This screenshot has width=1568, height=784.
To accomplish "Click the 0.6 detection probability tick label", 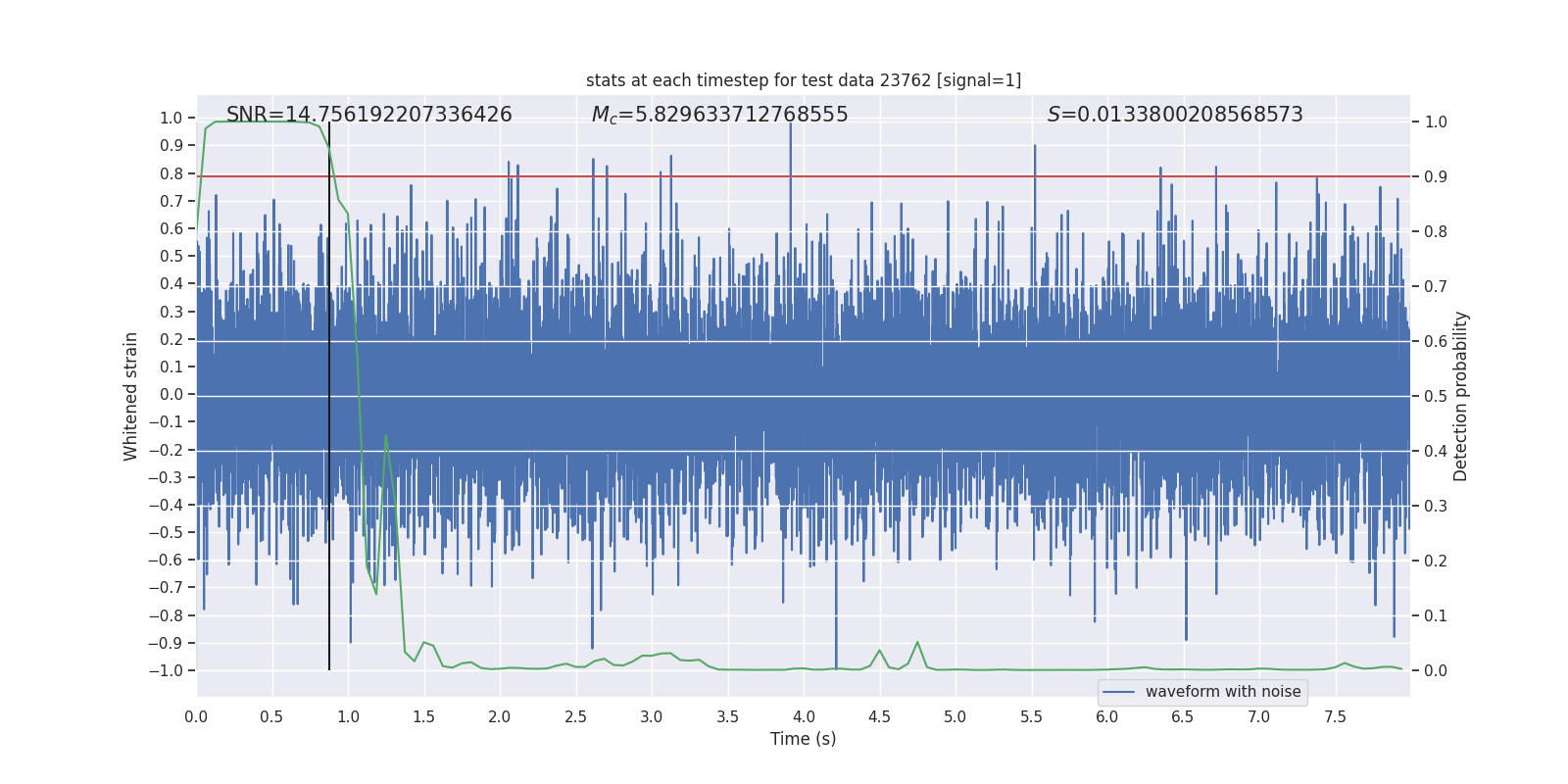I will tap(1436, 341).
